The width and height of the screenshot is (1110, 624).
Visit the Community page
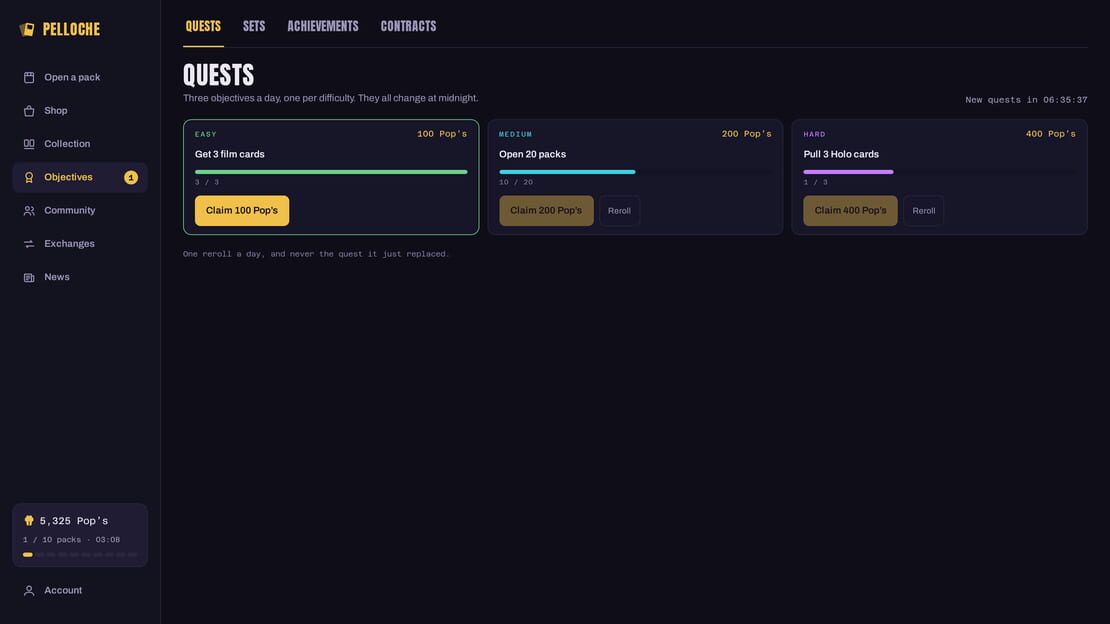click(x=80, y=210)
